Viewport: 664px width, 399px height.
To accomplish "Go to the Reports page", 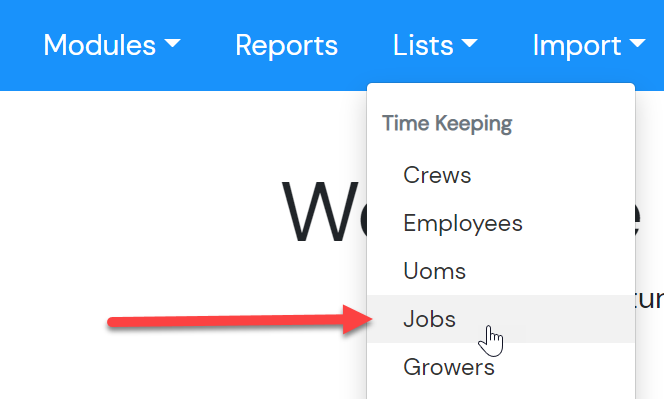I will [x=286, y=45].
